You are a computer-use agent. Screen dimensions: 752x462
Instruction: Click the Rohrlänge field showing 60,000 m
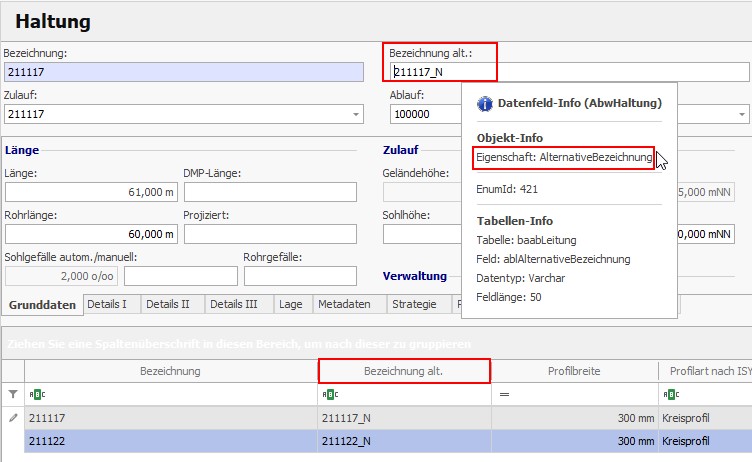[91, 234]
